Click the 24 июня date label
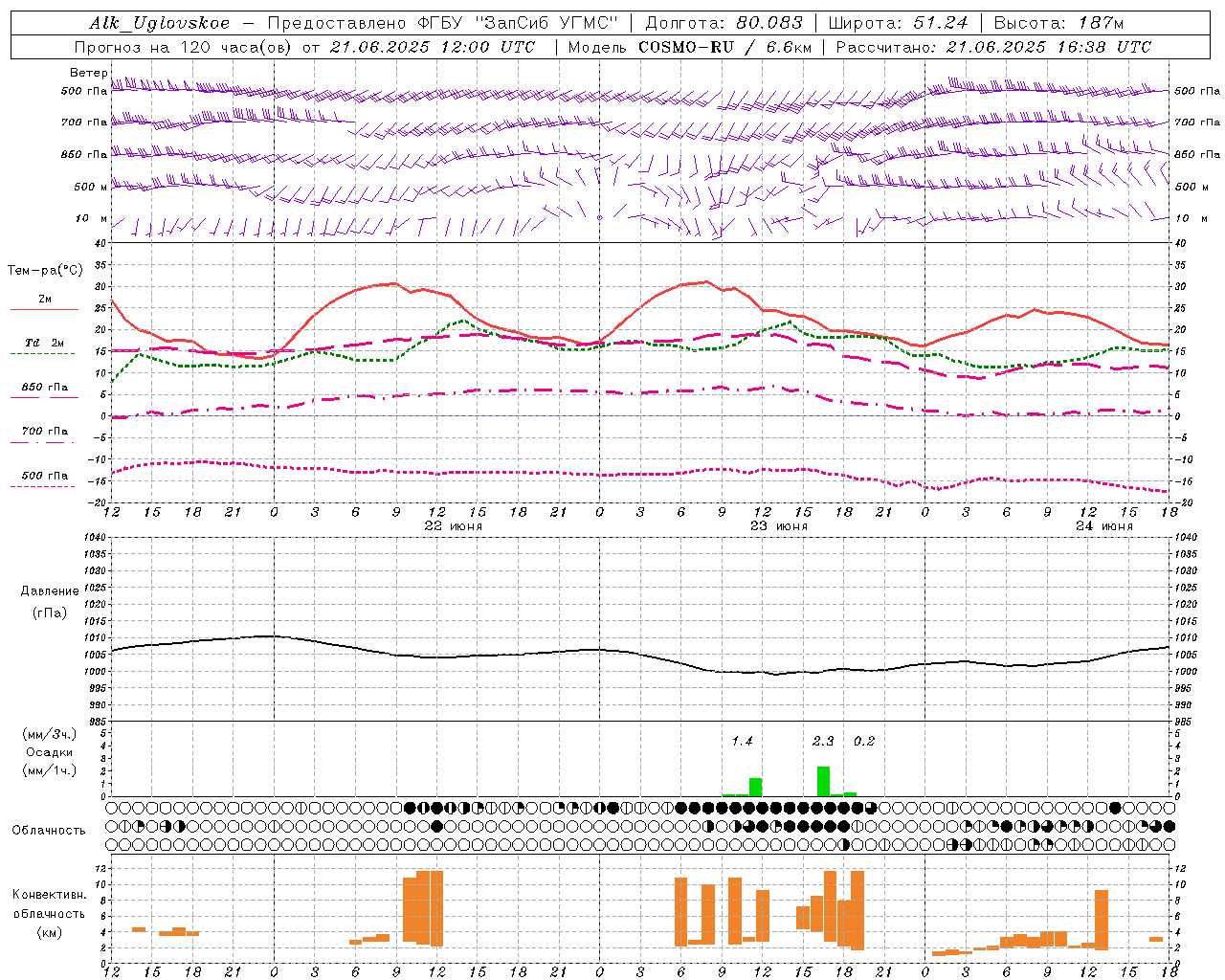This screenshot has width=1225, height=980. [1104, 526]
